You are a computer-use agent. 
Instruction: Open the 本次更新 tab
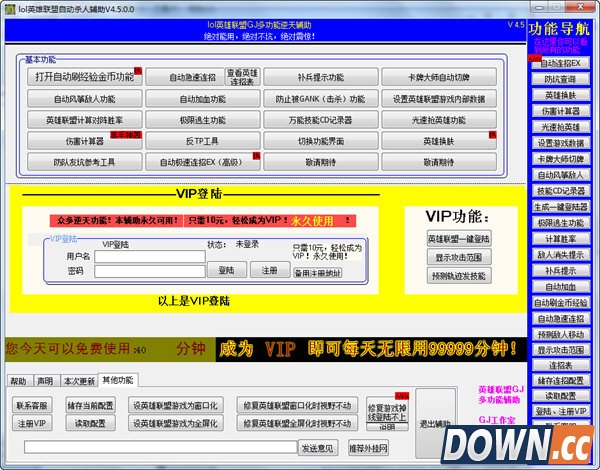[x=79, y=381]
